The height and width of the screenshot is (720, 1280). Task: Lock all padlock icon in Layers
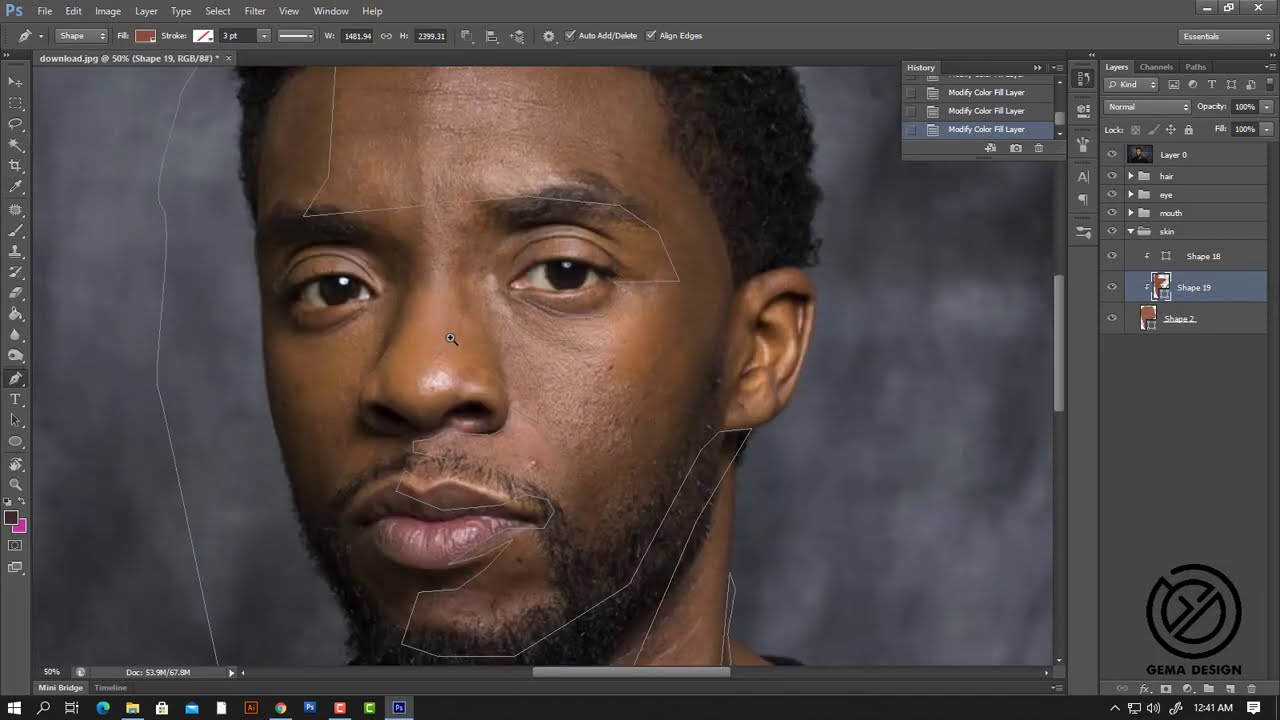(1188, 130)
